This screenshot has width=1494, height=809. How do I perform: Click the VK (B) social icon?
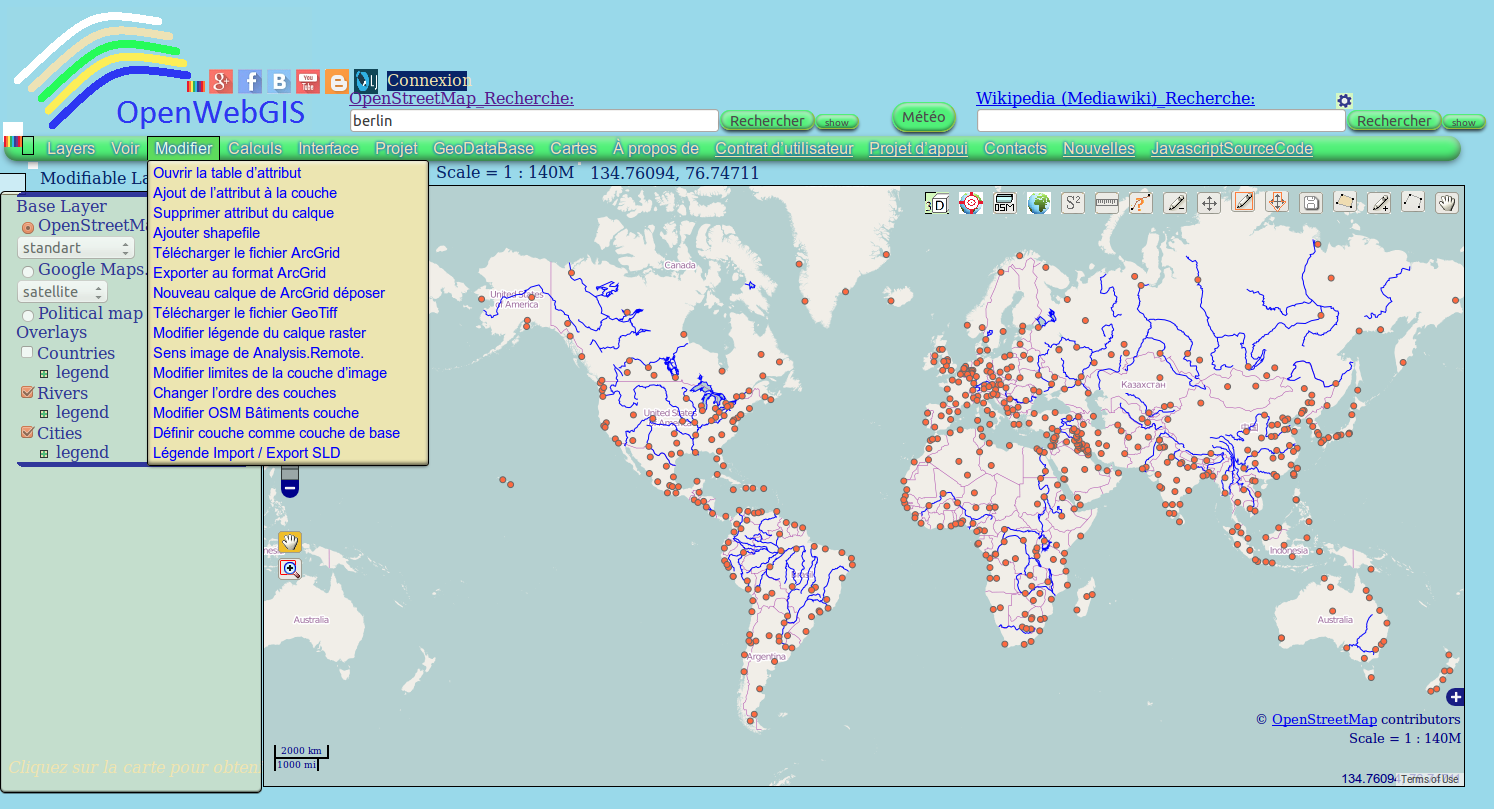pos(279,82)
